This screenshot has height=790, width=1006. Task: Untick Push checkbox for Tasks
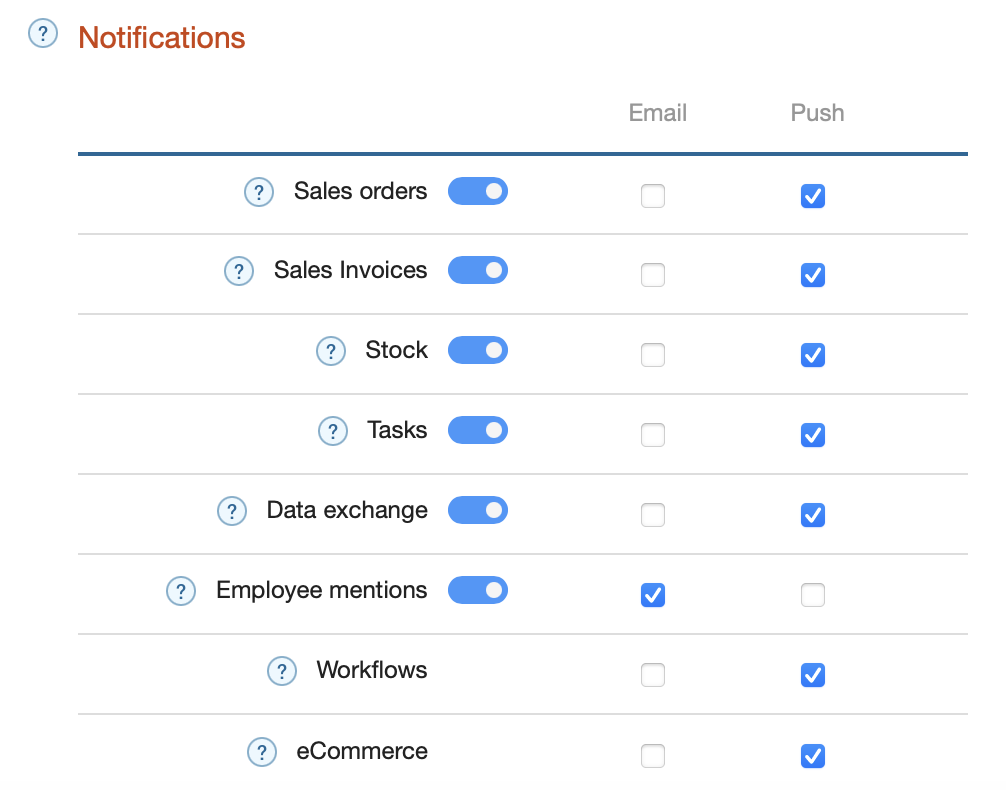tap(813, 435)
